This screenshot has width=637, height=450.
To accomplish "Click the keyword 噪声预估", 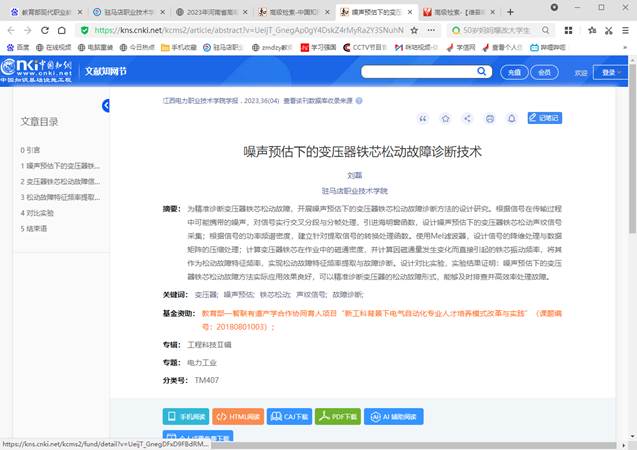I will click(239, 294).
